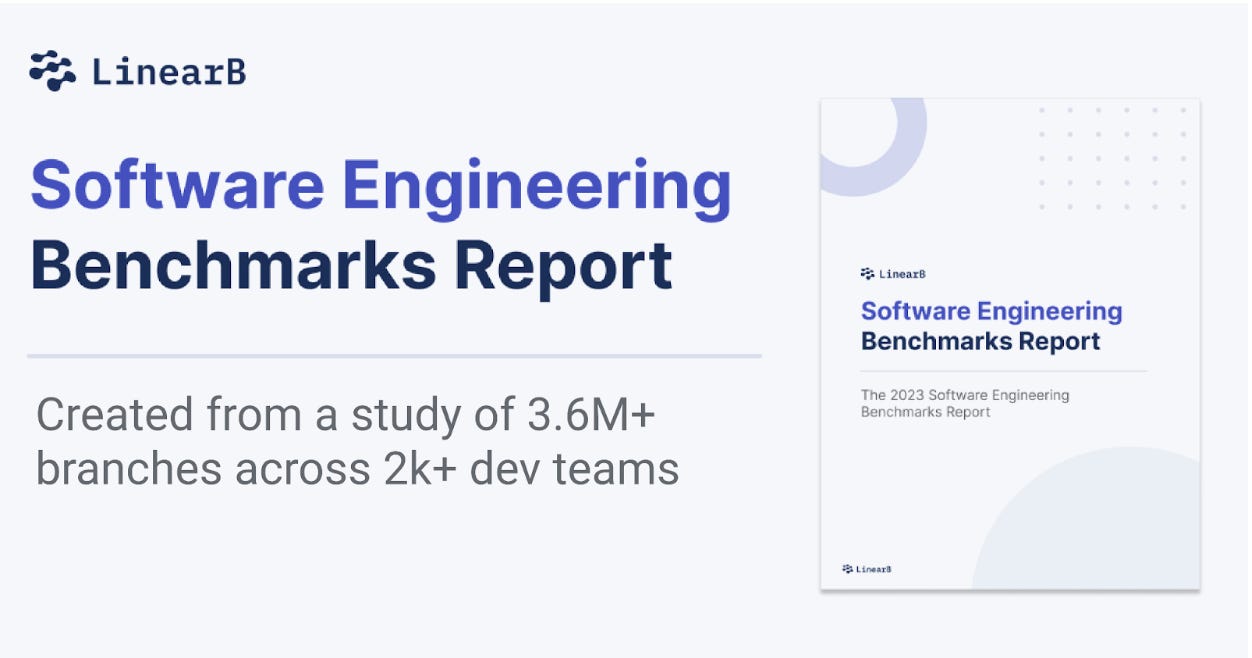Open the report cover thumbnail

[x=1010, y=344]
